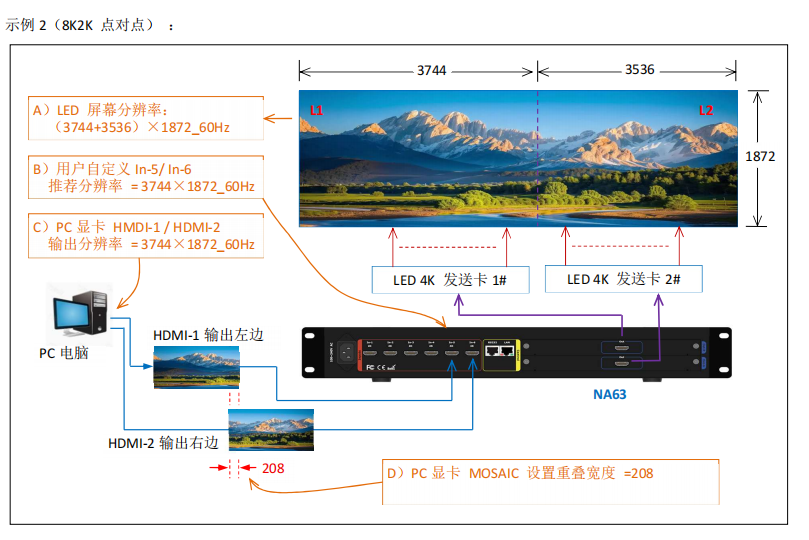The width and height of the screenshot is (809, 540).
Task: Click the 'LED 4K 发送卡 2#' box
Action: pyautogui.click(x=624, y=279)
